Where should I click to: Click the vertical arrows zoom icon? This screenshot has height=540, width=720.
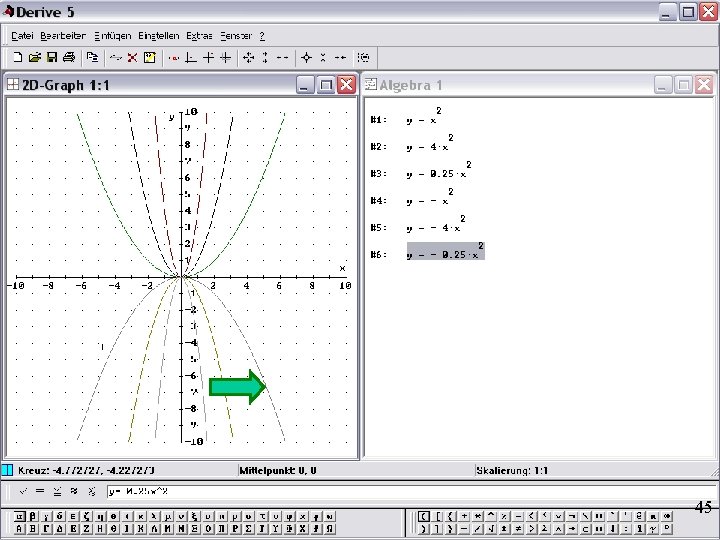[265, 57]
